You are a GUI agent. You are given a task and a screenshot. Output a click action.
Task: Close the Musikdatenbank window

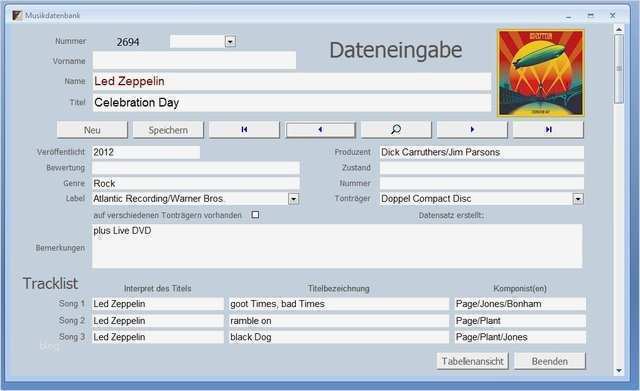coord(612,16)
